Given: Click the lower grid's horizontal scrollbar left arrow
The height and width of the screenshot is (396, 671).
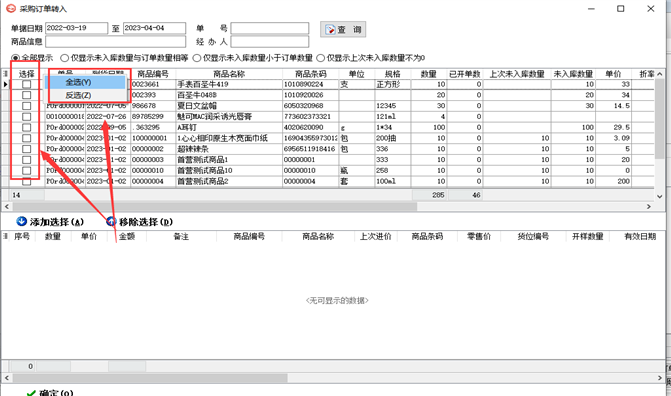Looking at the screenshot, I should pyautogui.click(x=6, y=378).
